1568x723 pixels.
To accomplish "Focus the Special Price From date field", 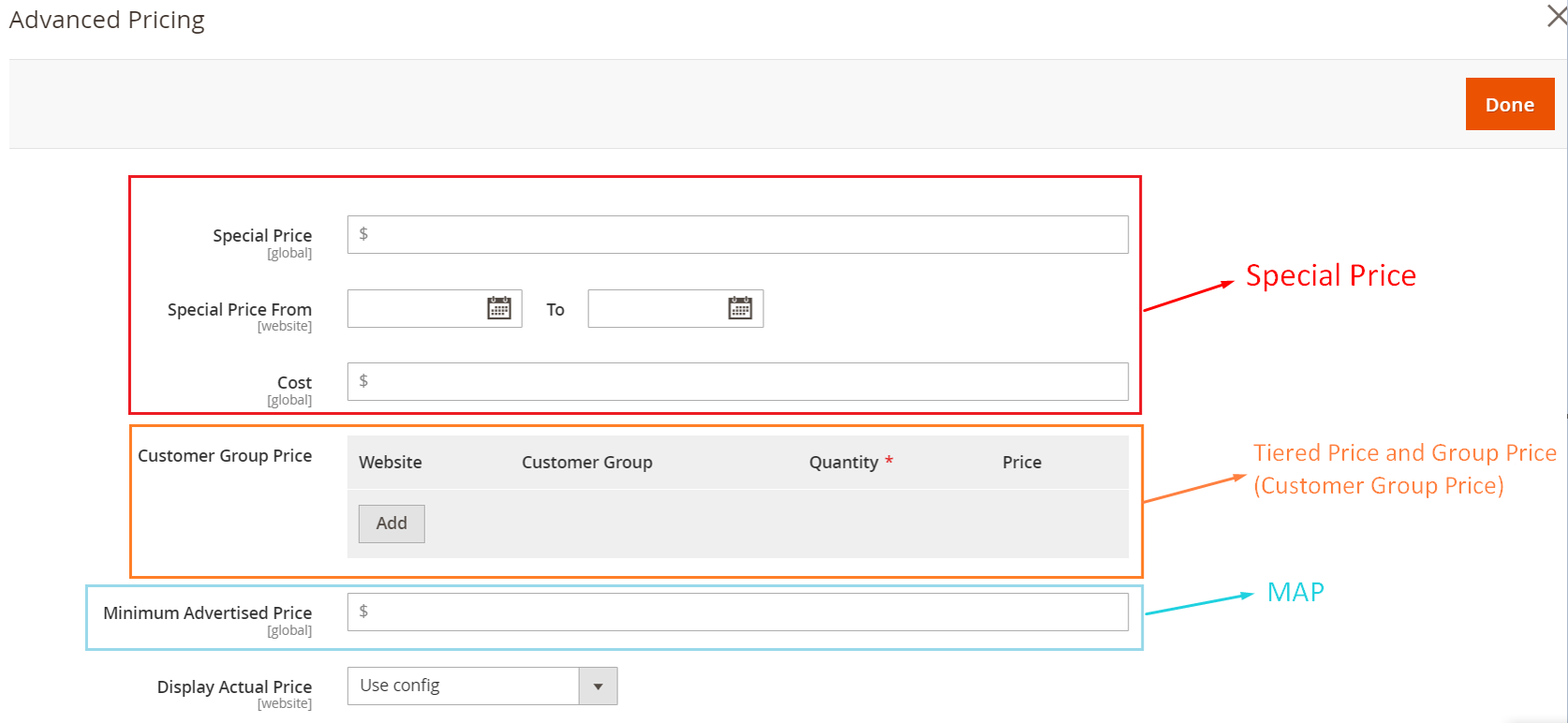I will click(435, 308).
